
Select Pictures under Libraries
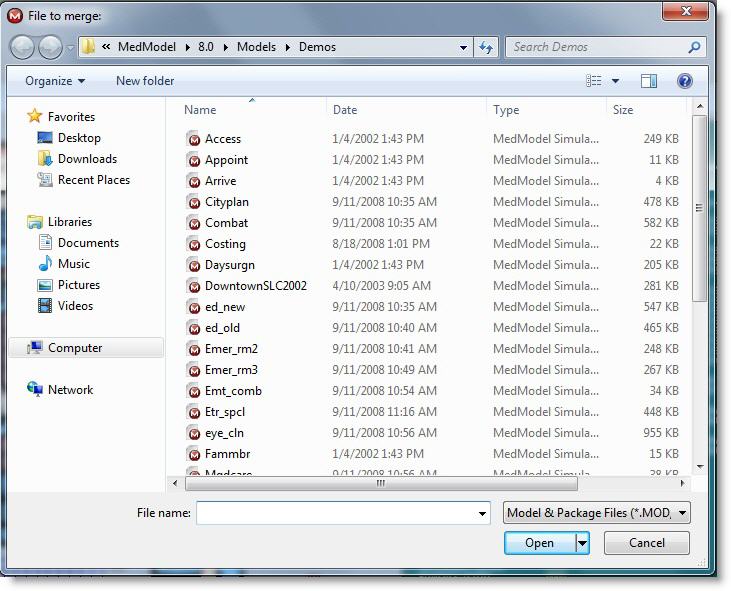point(79,285)
